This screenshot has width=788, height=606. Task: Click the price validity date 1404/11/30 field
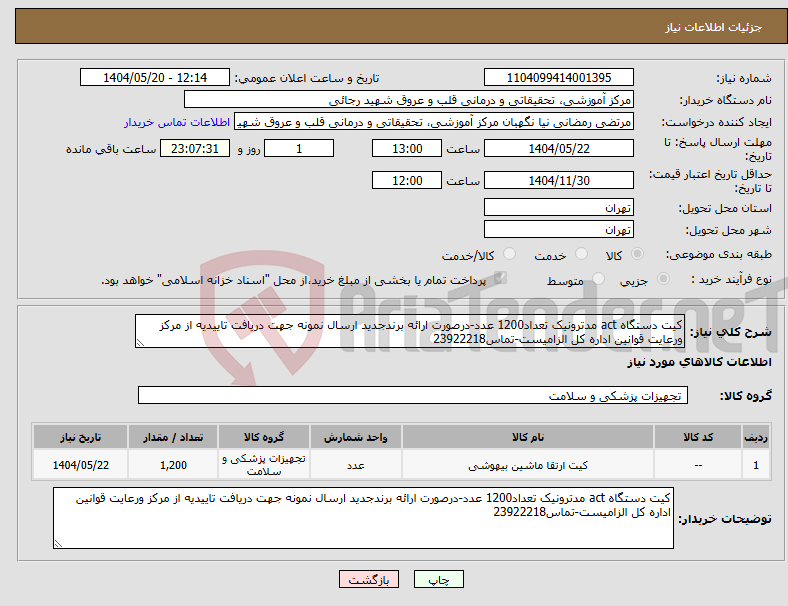point(559,180)
